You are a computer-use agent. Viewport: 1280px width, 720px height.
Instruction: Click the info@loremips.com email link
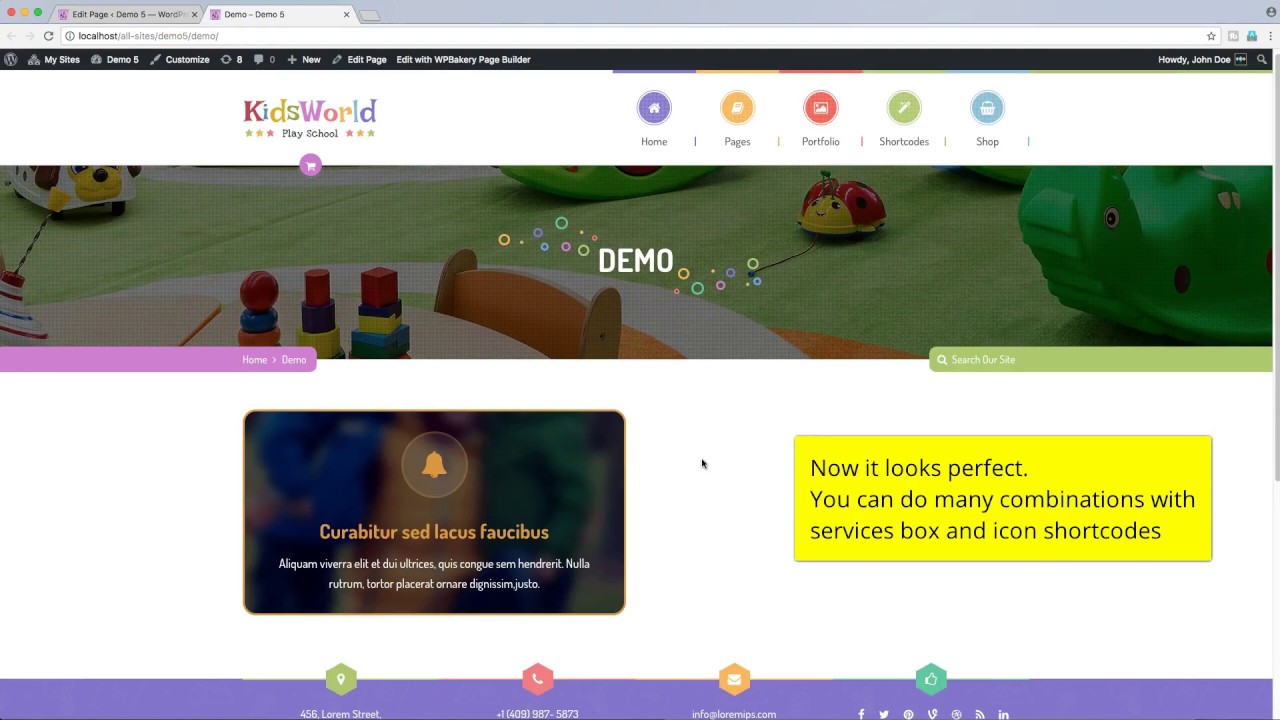click(x=734, y=714)
